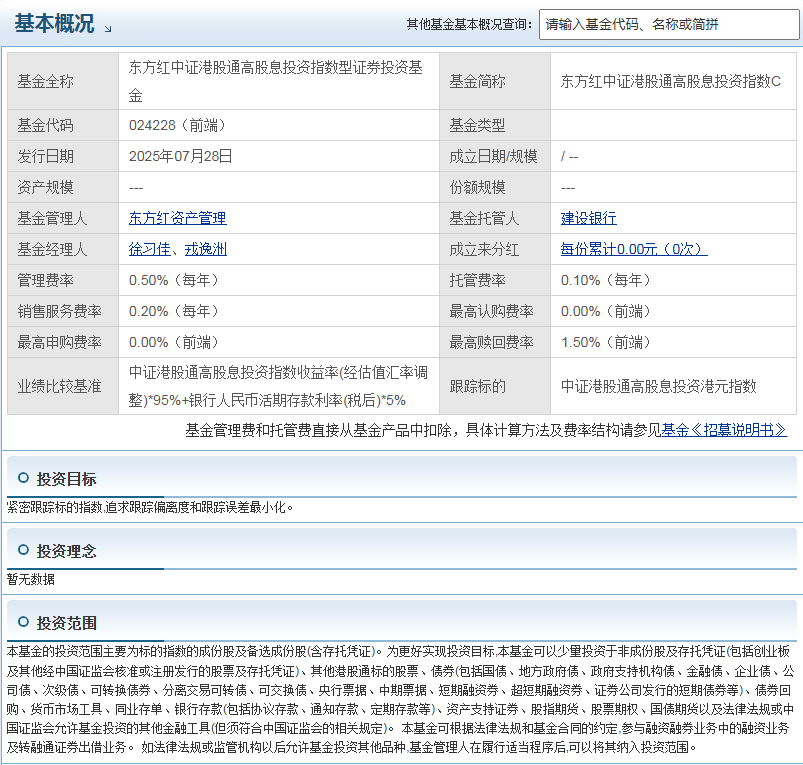Open the 每份累计0.00元（0次） dividend link
The image size is (803, 765).
634,249
